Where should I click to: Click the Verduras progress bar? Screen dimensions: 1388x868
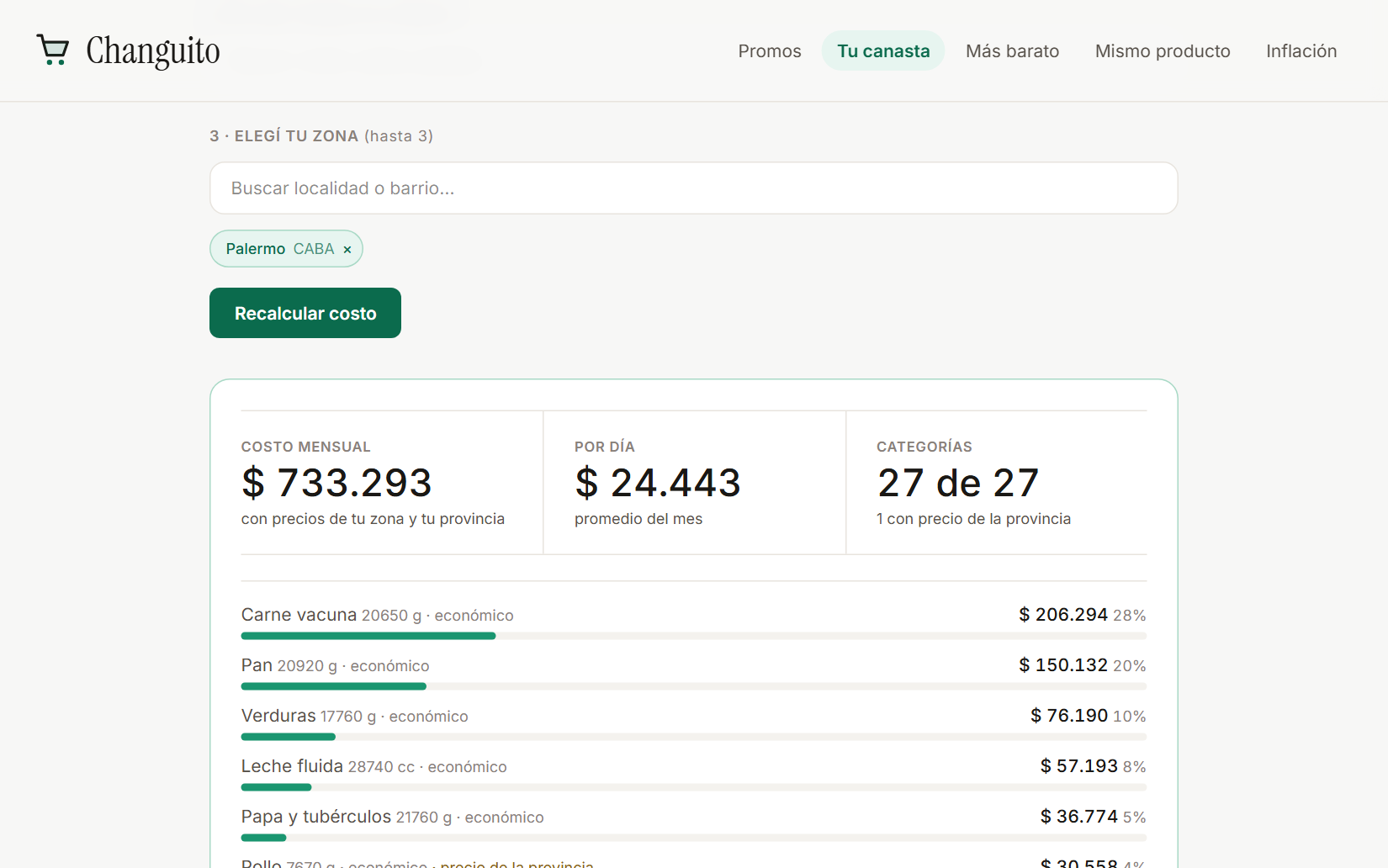pyautogui.click(x=693, y=737)
